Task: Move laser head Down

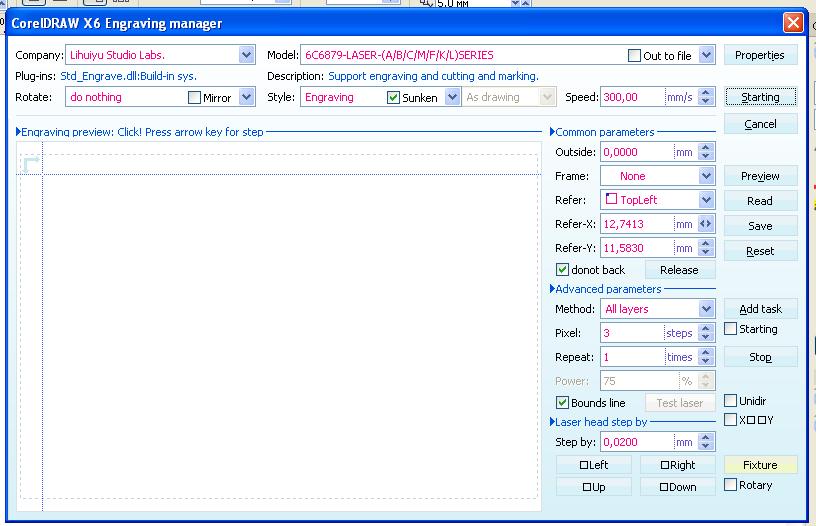Action: pos(678,487)
